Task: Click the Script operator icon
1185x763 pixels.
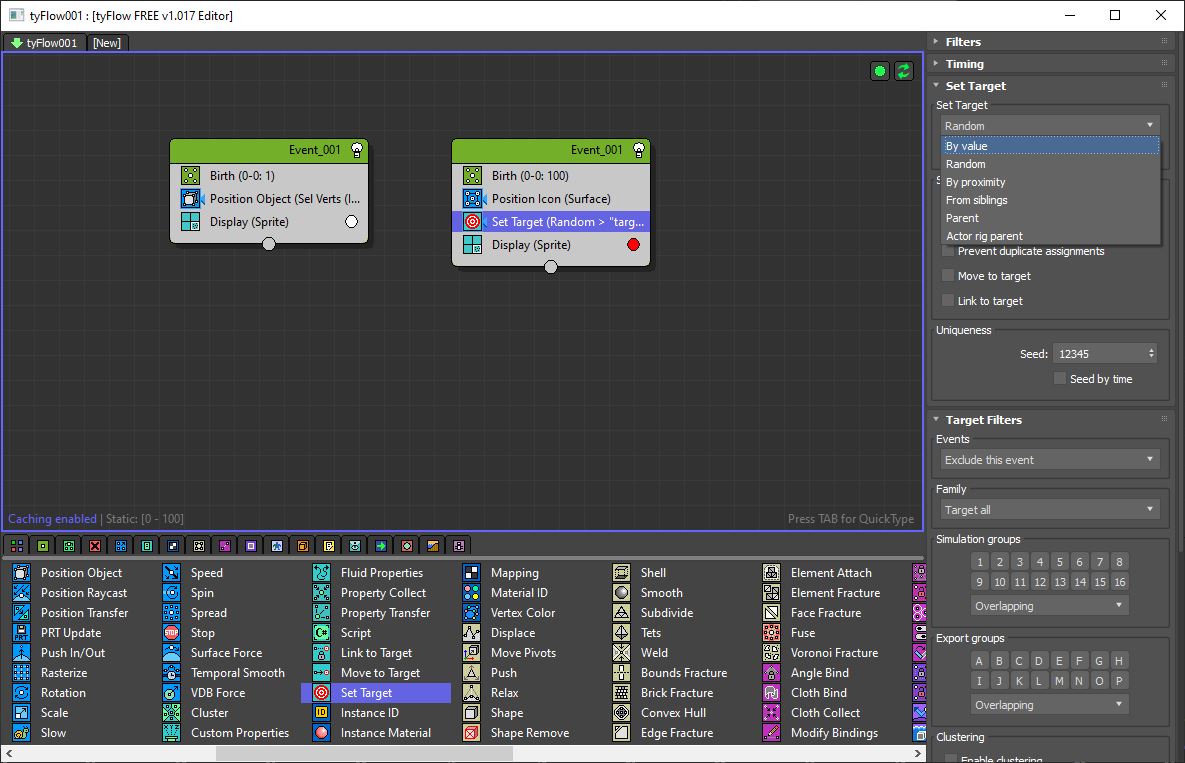Action: 321,633
